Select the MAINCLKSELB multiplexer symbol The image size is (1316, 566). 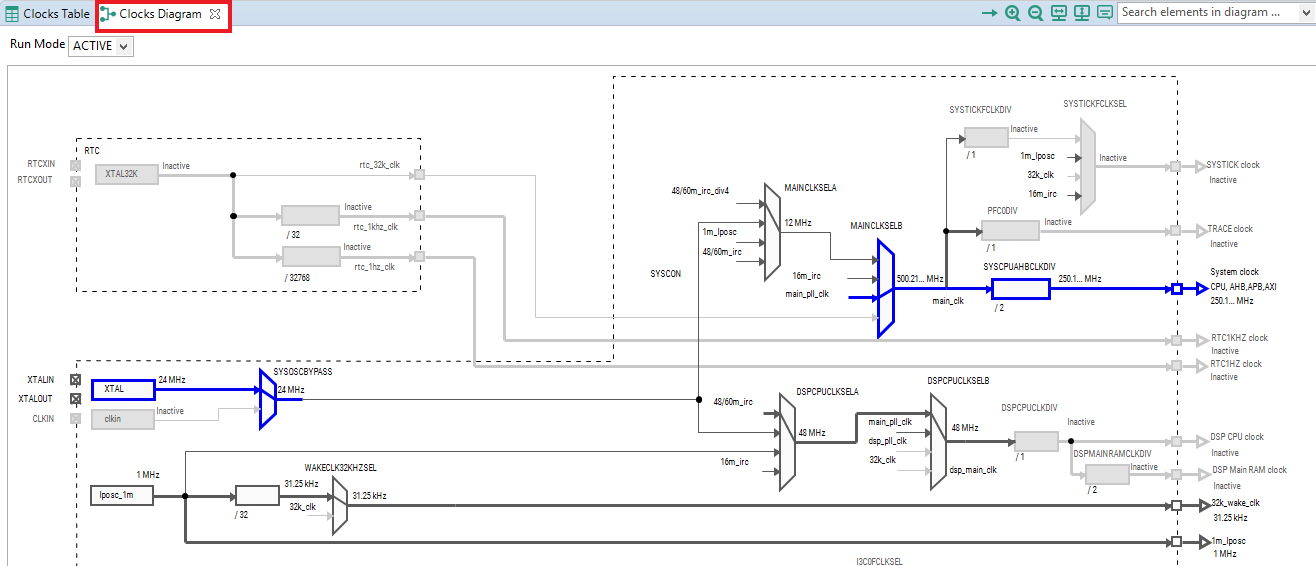tap(886, 288)
